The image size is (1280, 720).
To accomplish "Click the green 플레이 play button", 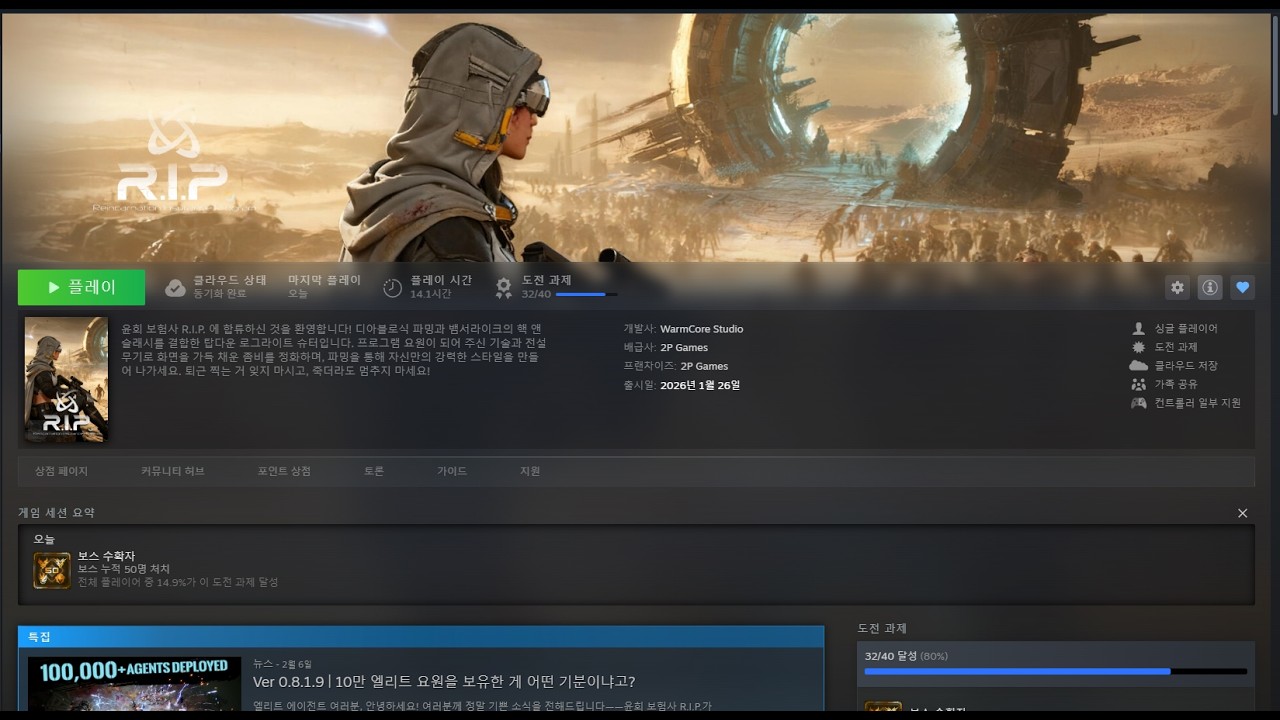I will pyautogui.click(x=81, y=287).
